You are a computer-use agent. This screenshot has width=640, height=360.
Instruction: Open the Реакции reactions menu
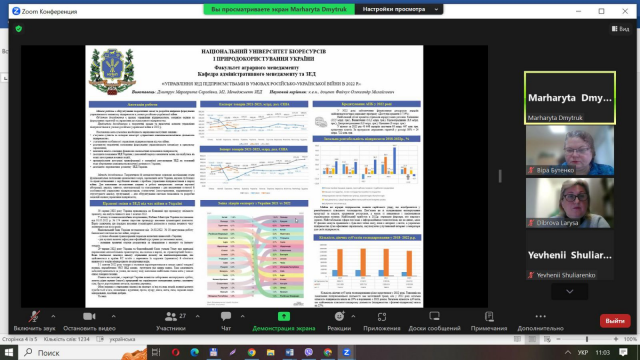(339, 321)
